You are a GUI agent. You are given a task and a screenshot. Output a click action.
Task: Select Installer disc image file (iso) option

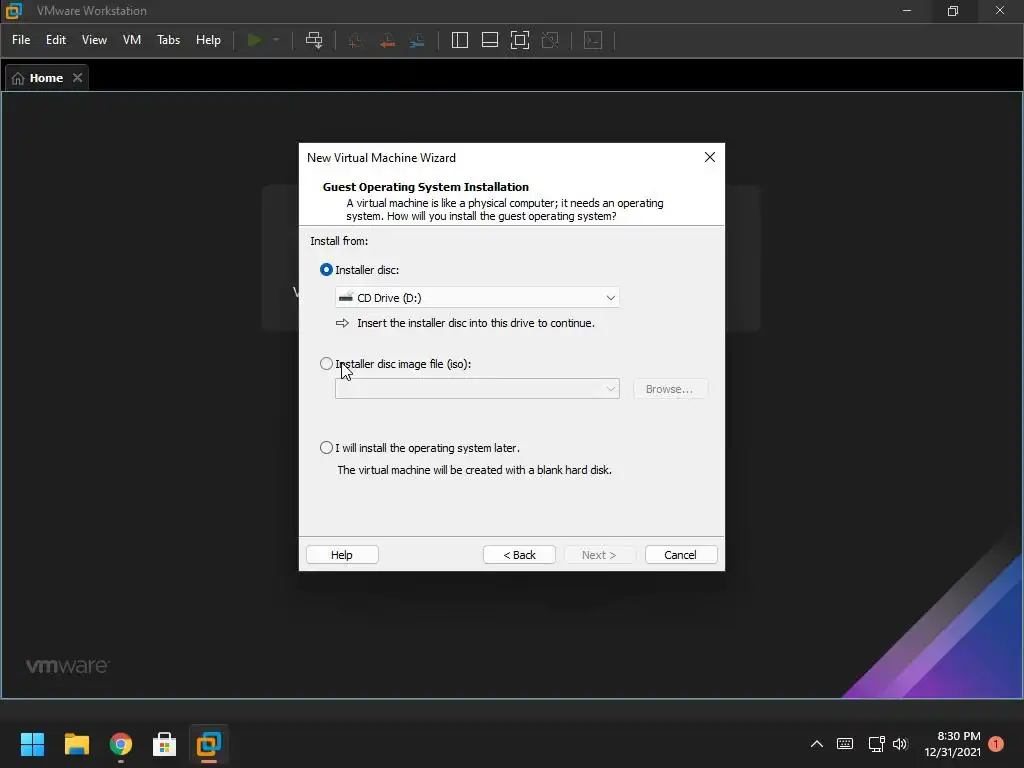[x=326, y=364]
